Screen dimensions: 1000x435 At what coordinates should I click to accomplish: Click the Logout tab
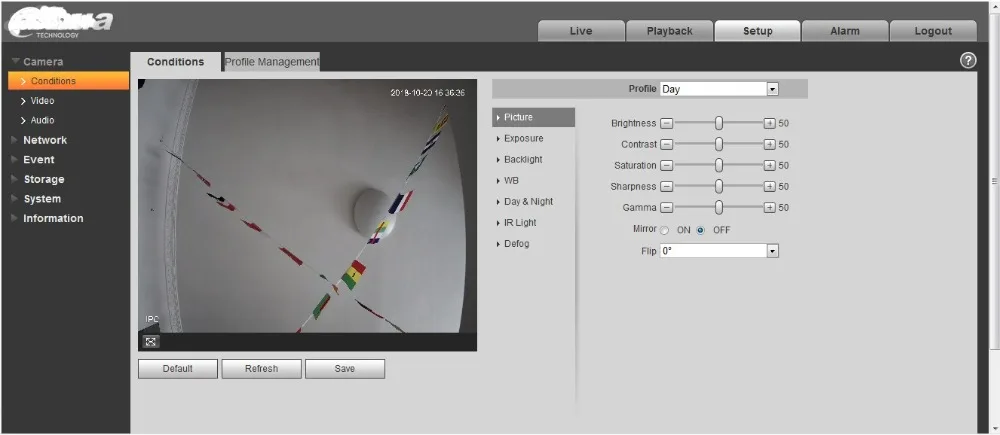[933, 31]
